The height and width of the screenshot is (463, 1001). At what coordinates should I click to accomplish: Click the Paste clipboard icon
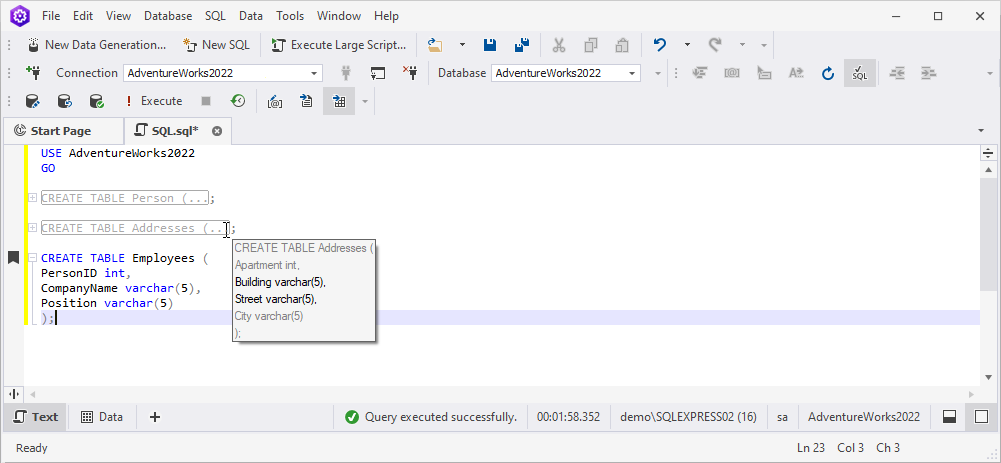(622, 45)
